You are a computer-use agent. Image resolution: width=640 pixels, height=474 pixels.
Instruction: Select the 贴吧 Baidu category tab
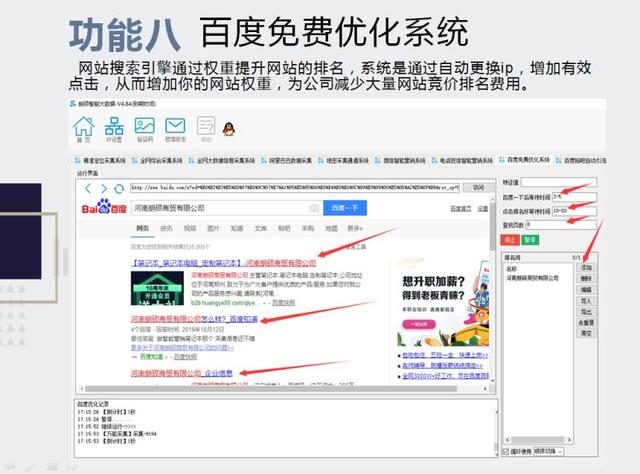pyautogui.click(x=284, y=228)
